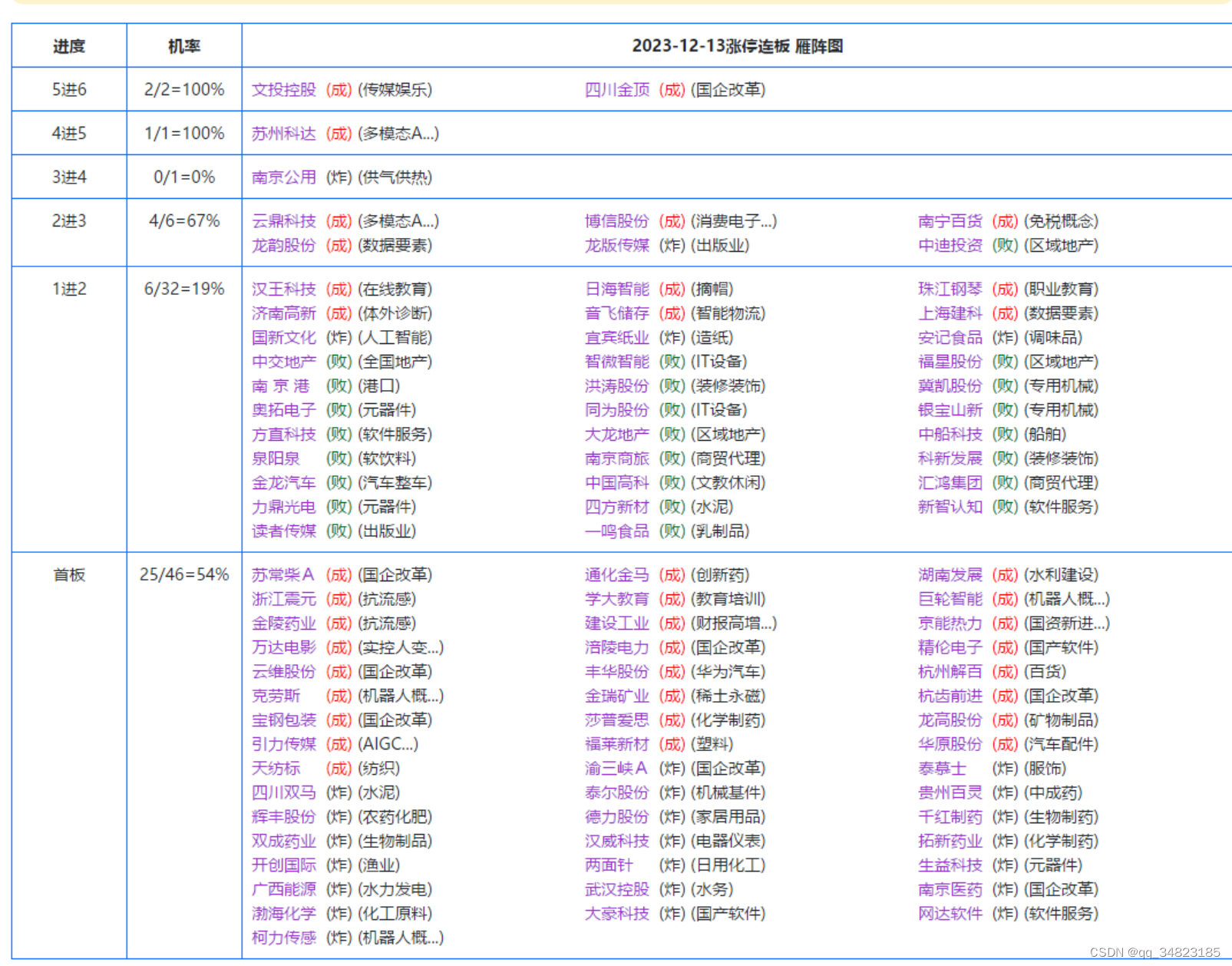Image resolution: width=1232 pixels, height=966 pixels.
Task: Click the 日海智能 stock link
Action: [617, 289]
